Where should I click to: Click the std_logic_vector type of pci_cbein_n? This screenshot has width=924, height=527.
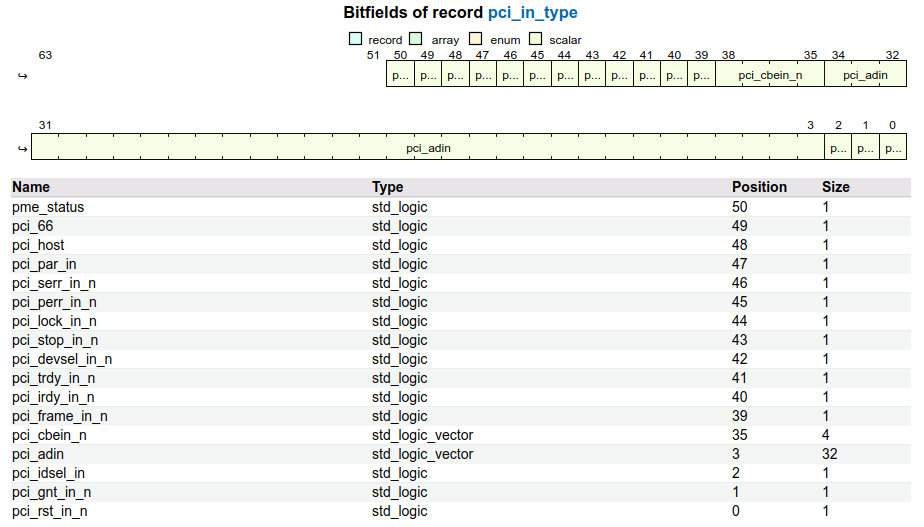click(x=423, y=435)
